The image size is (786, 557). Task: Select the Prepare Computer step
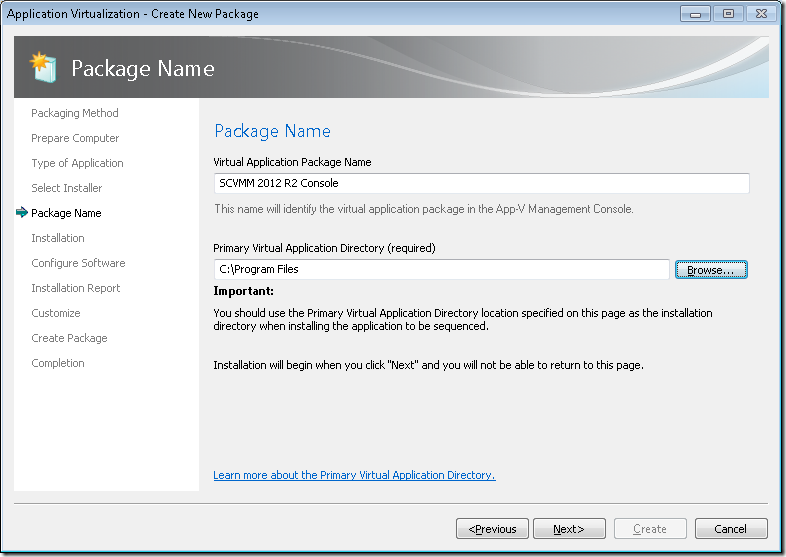pyautogui.click(x=75, y=138)
